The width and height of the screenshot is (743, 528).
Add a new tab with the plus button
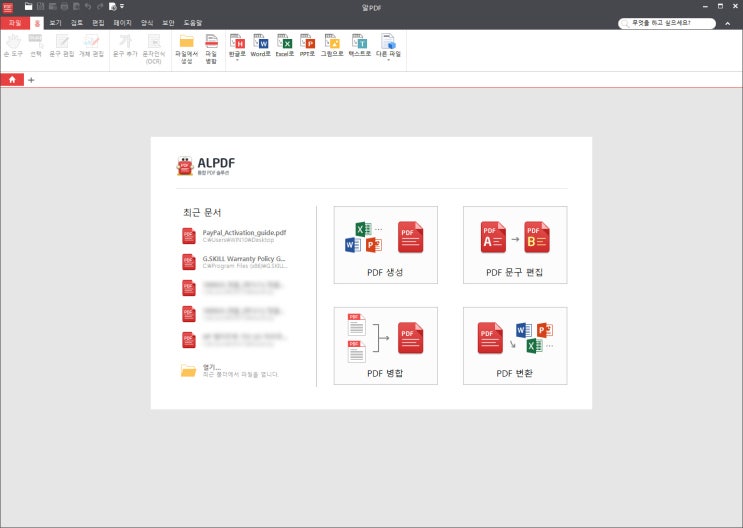coord(31,80)
